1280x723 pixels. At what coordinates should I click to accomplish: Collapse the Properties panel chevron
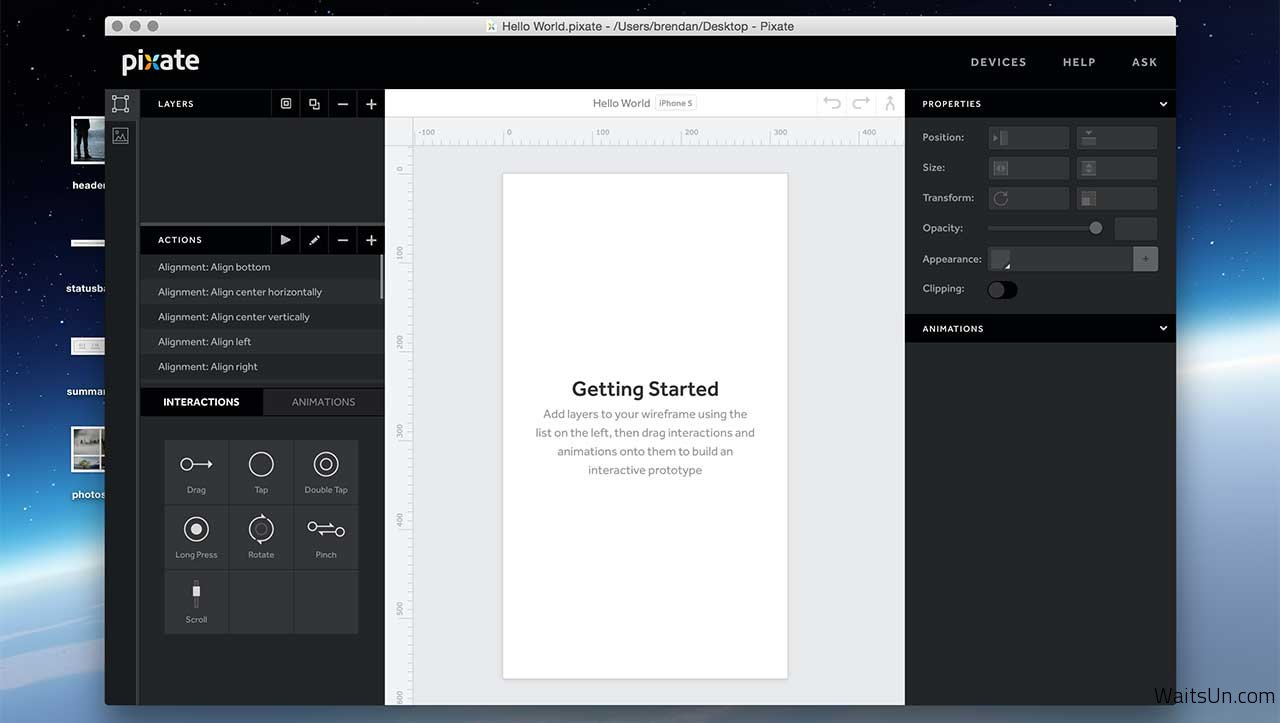point(1163,104)
